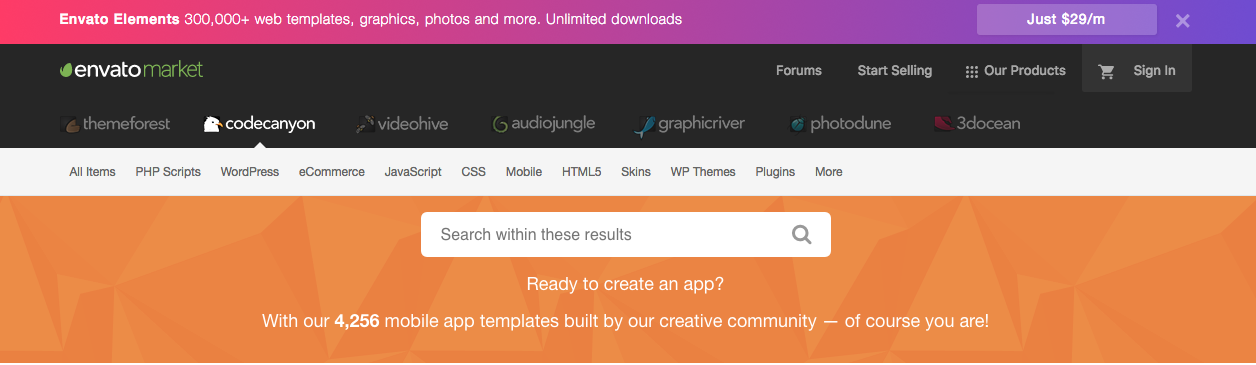1256x365 pixels.
Task: Select the WordPress category
Action: click(x=250, y=172)
